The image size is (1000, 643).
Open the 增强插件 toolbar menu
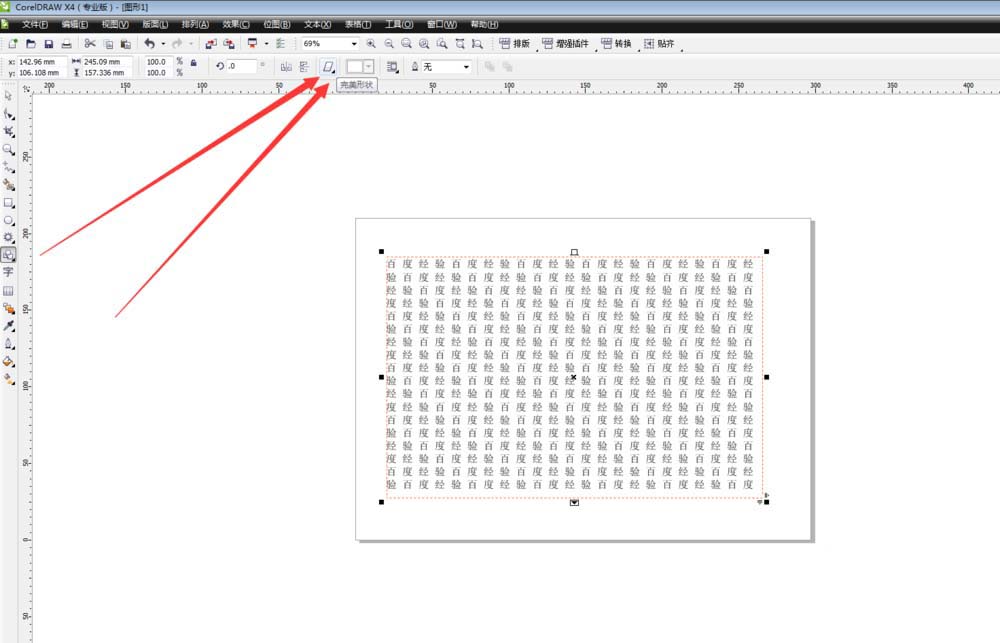click(x=565, y=43)
